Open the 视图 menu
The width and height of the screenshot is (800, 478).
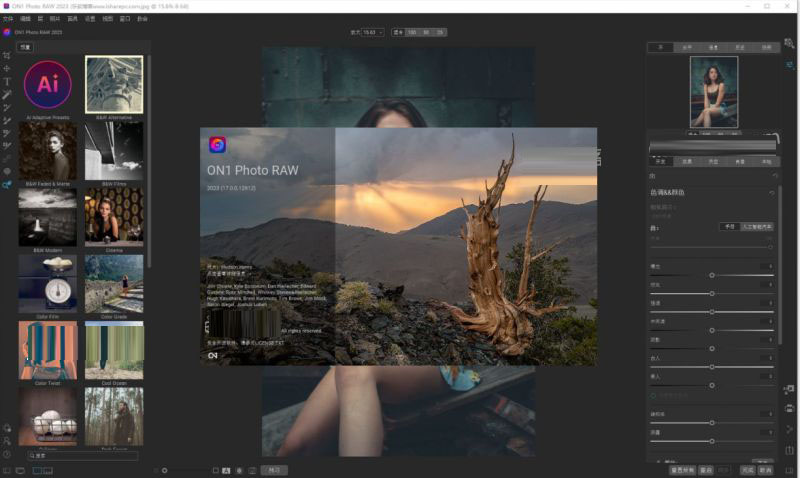(107, 19)
